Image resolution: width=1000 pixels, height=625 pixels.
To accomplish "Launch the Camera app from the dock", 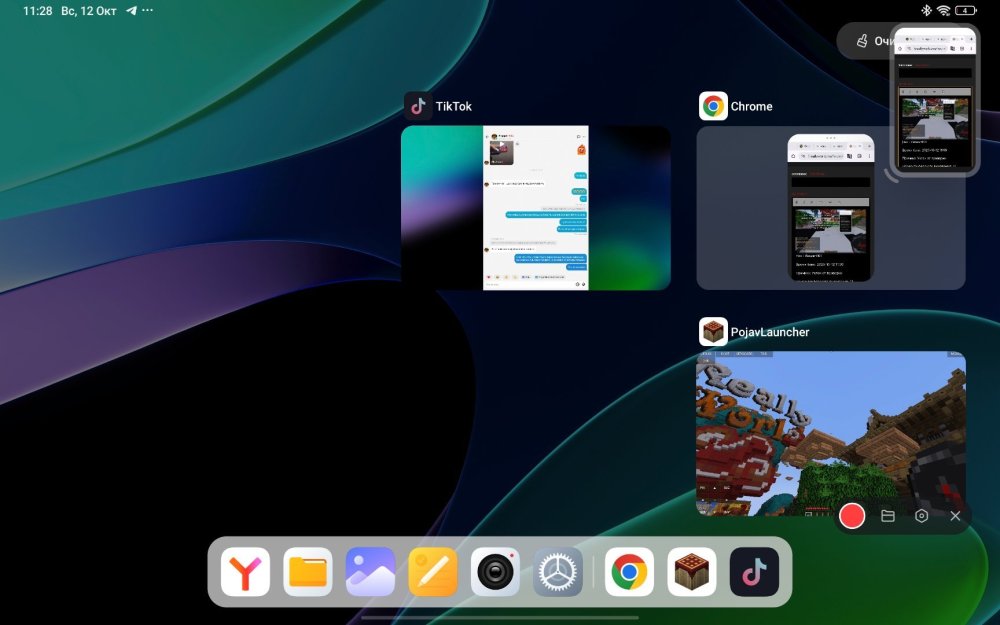I will 496,571.
